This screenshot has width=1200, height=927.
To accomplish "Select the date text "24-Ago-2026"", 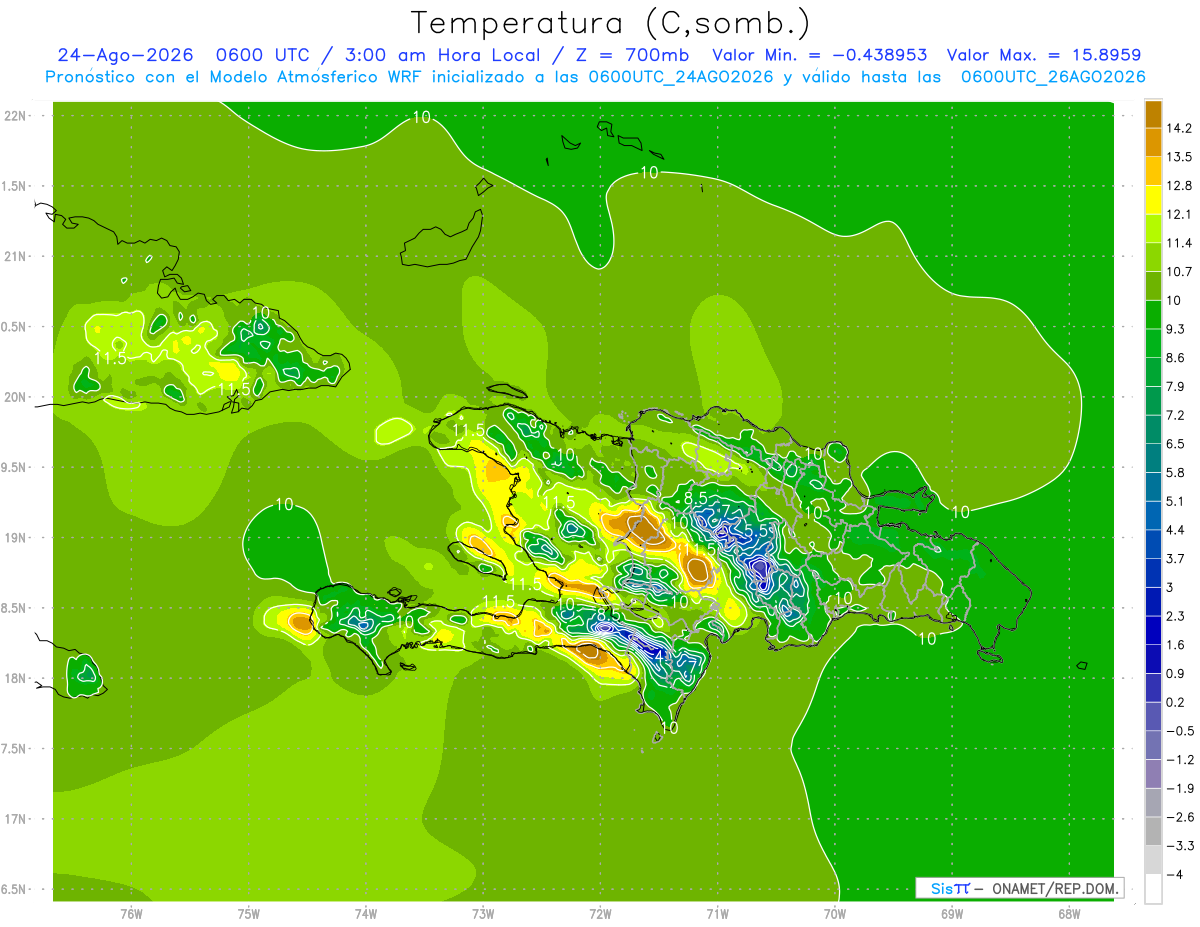I will tap(125, 55).
